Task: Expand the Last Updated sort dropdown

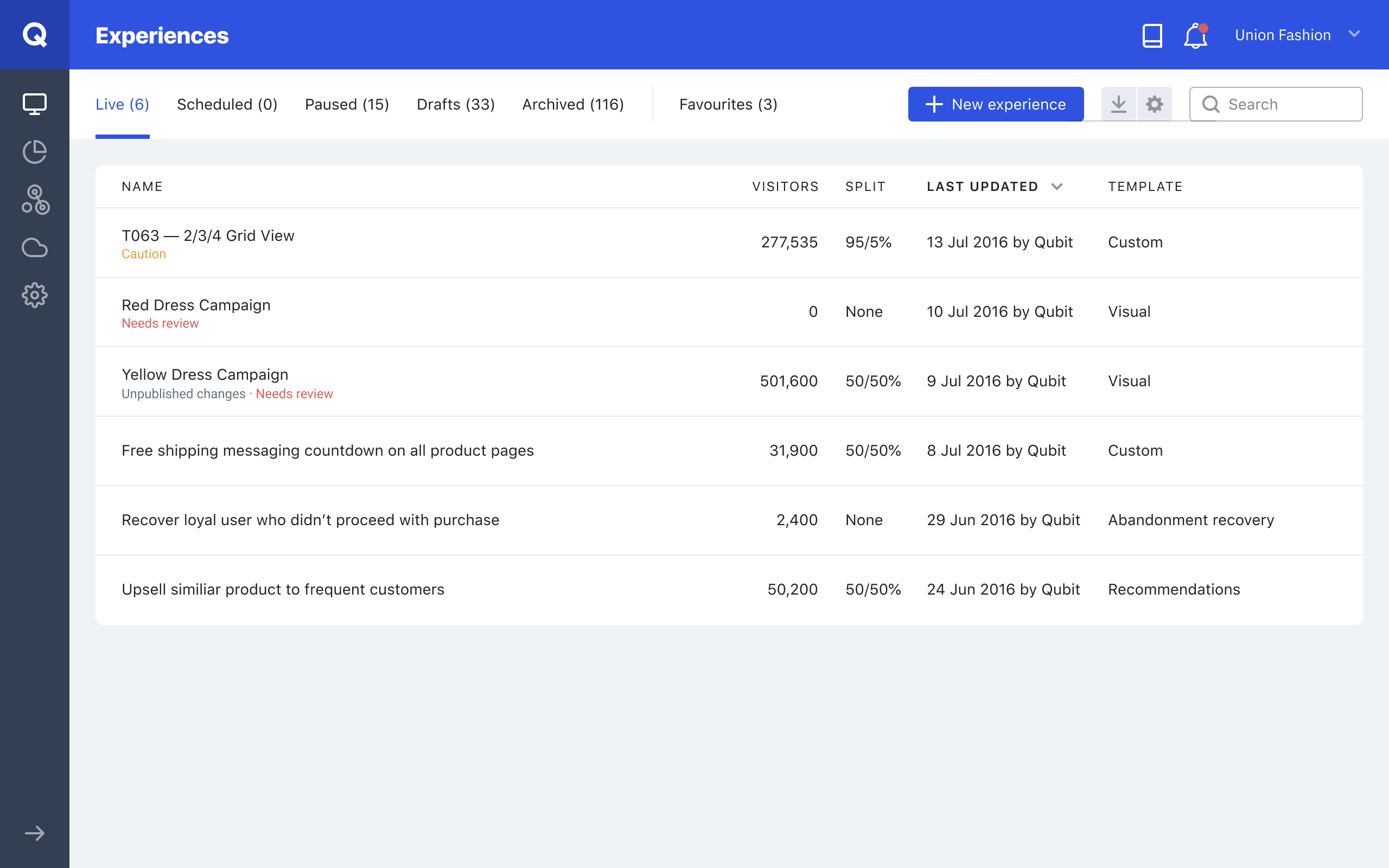Action: (x=1058, y=186)
